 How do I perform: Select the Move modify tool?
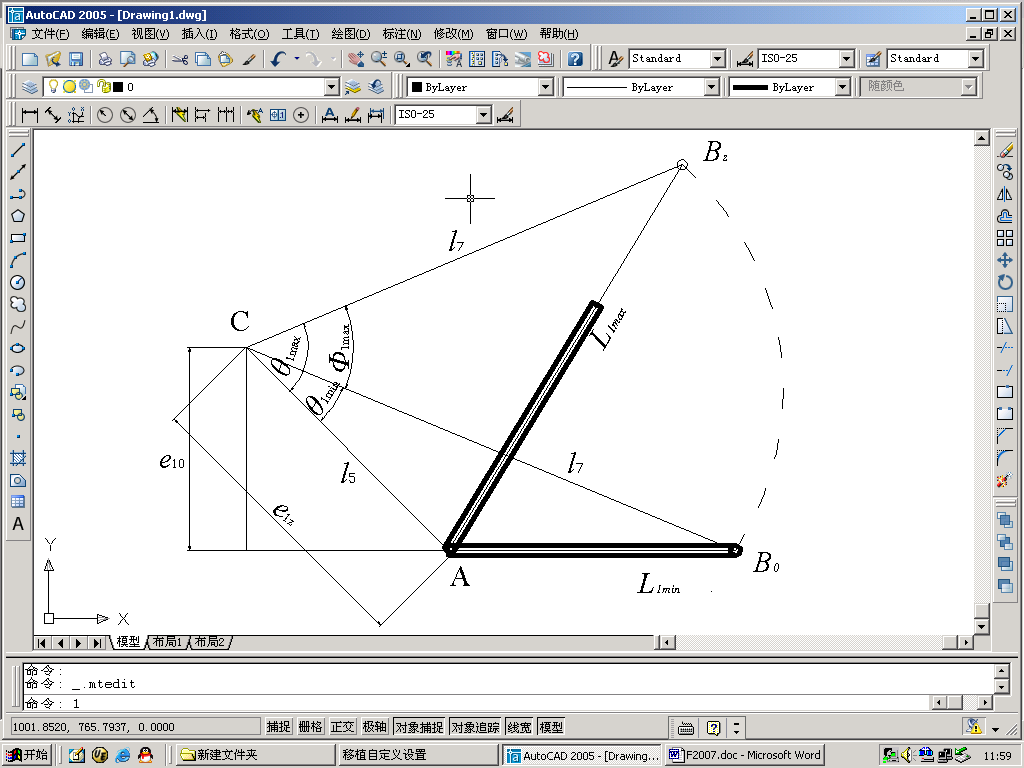(1005, 260)
